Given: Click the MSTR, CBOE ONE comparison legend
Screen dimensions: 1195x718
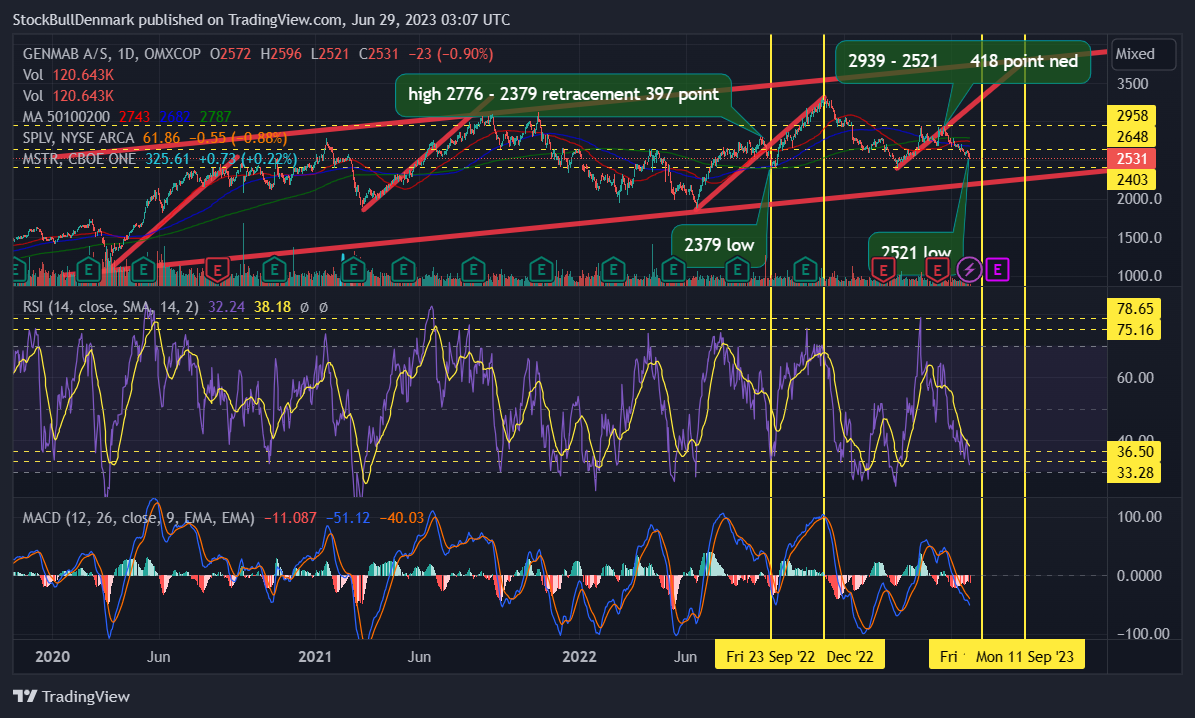Looking at the screenshot, I should pyautogui.click(x=79, y=159).
